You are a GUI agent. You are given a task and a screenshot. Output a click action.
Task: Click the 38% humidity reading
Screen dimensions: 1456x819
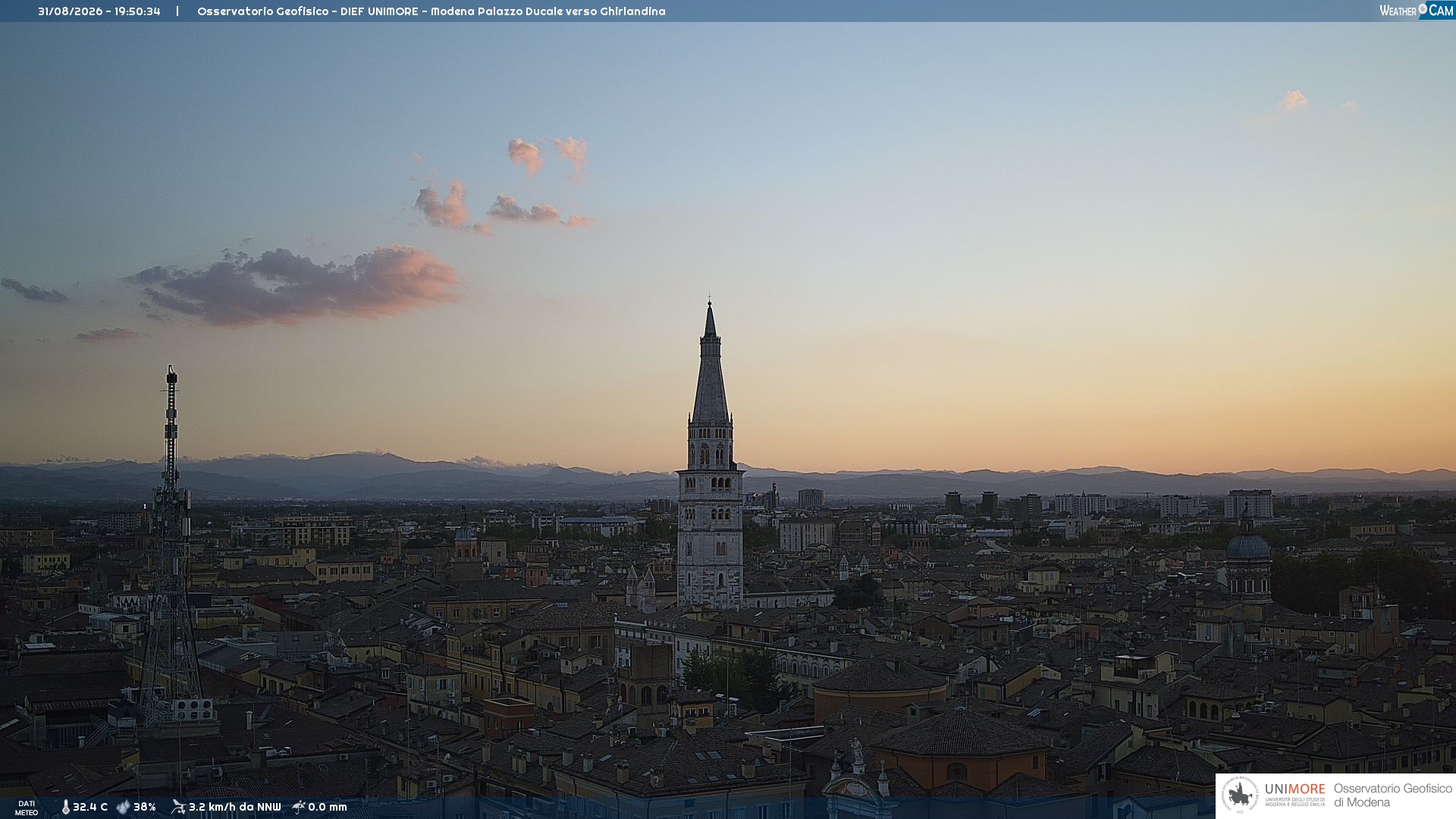point(145,807)
